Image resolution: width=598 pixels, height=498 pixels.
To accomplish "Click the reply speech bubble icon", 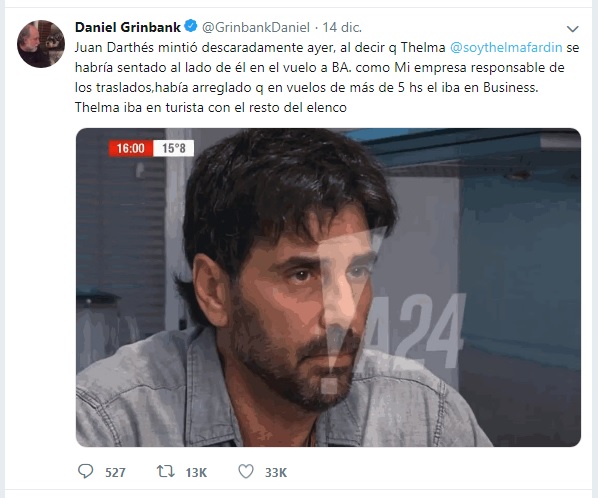I will (85, 471).
